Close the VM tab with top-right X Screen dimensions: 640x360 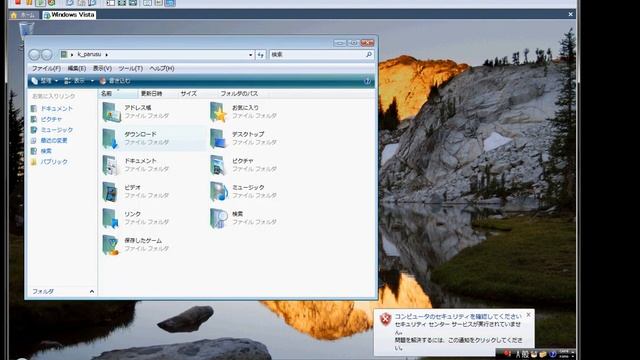click(570, 14)
